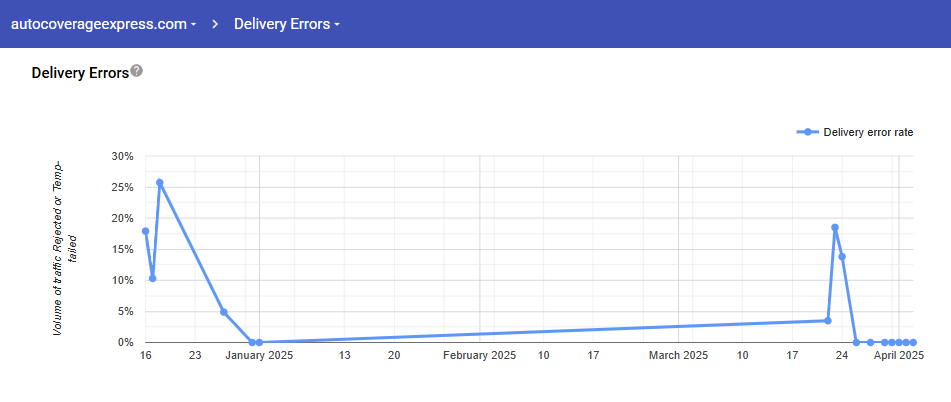Click the late December data point at 5%
This screenshot has width=951, height=402.
point(224,312)
